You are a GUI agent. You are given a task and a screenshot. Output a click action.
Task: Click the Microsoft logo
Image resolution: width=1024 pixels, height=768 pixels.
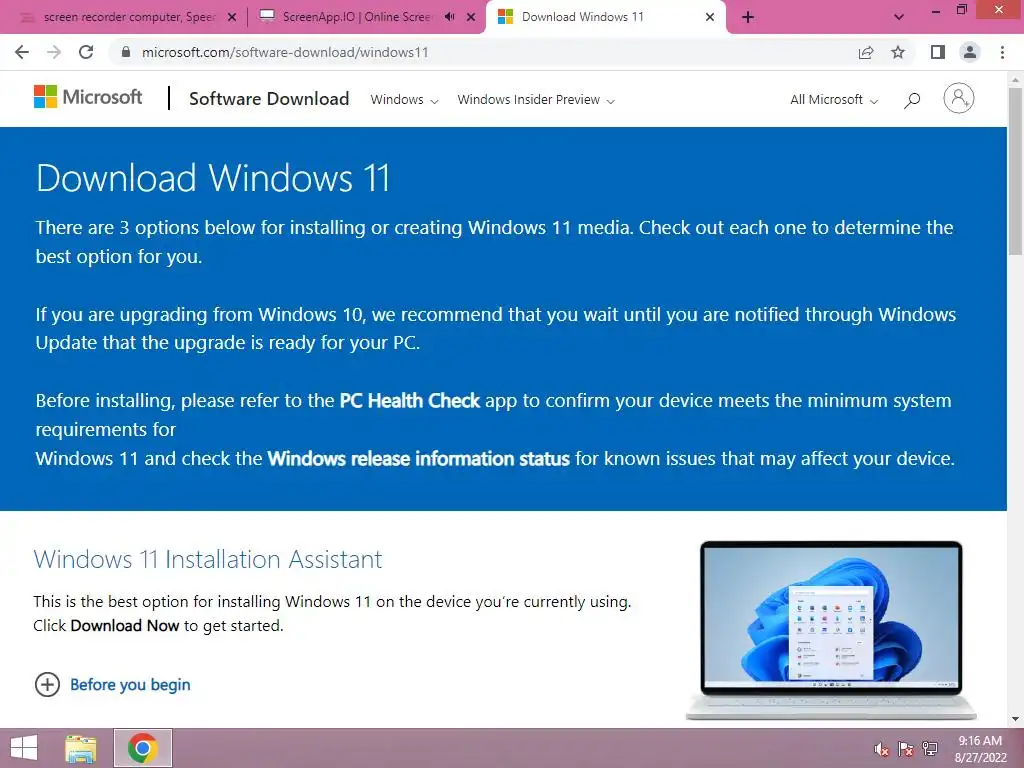pos(88,97)
